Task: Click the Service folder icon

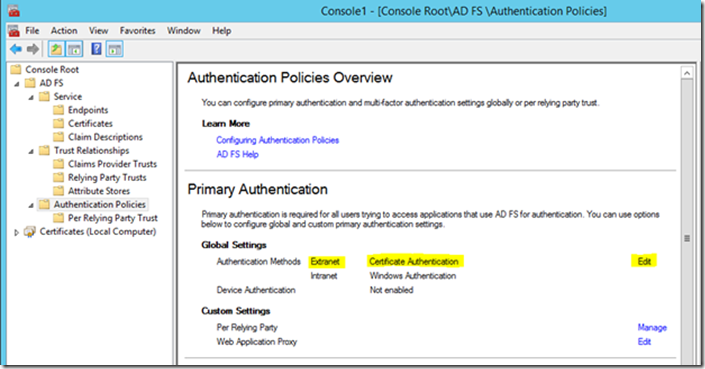Action: point(44,97)
